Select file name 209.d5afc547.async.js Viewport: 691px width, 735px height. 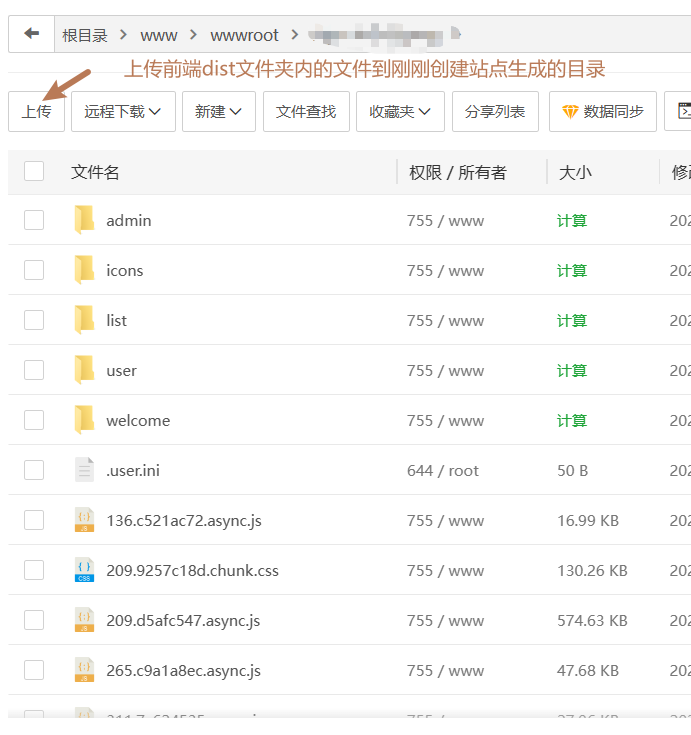tap(183, 621)
